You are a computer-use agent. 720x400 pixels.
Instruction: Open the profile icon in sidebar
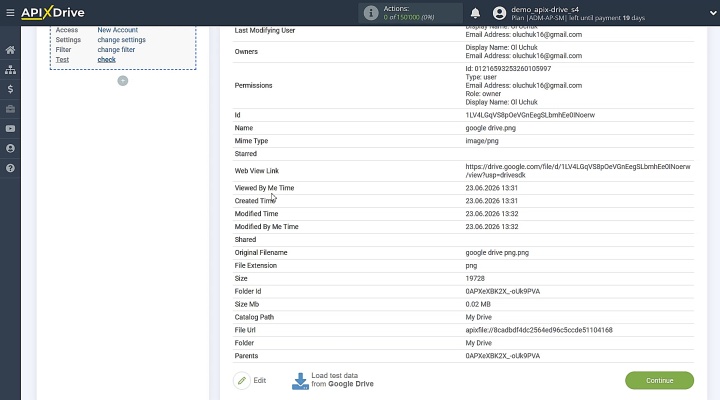10,148
